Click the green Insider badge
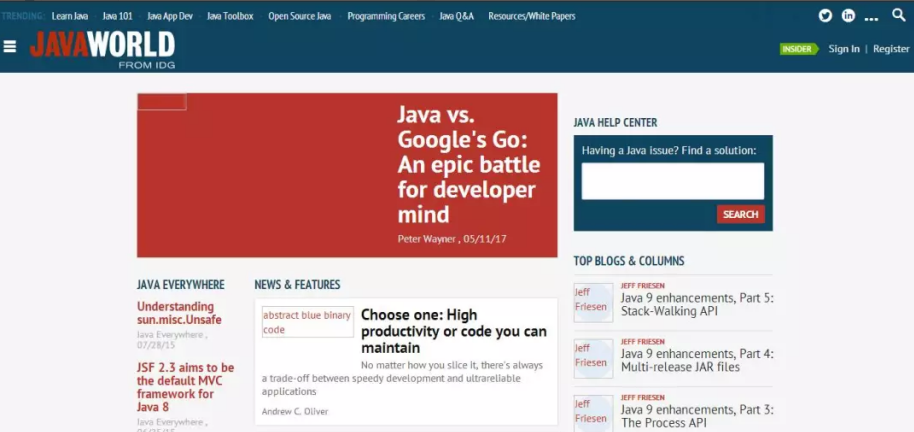Image resolution: width=914 pixels, height=432 pixels. pyautogui.click(x=799, y=49)
